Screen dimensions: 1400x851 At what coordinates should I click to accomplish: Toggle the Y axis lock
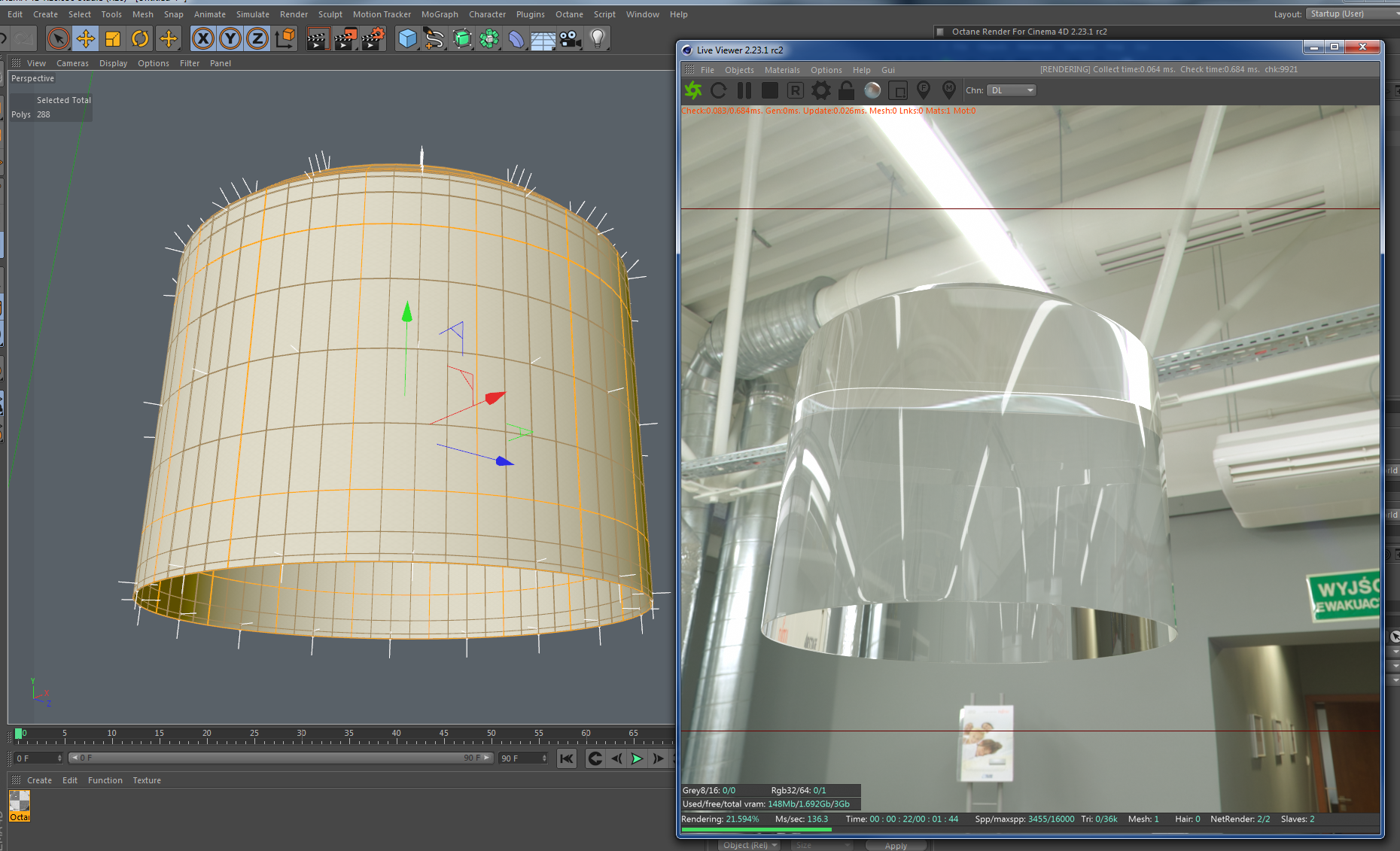tap(230, 38)
